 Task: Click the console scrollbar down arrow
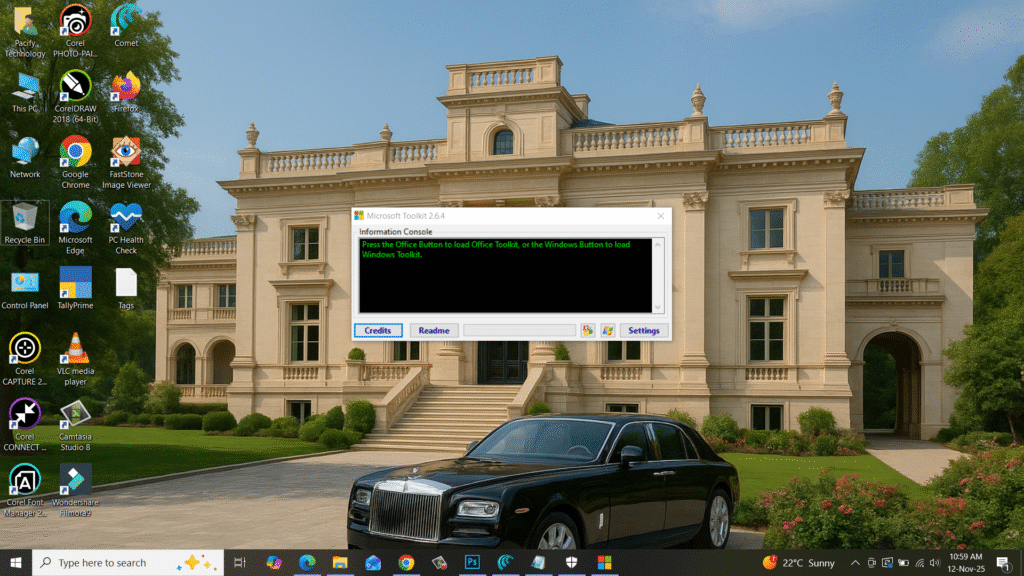click(657, 306)
